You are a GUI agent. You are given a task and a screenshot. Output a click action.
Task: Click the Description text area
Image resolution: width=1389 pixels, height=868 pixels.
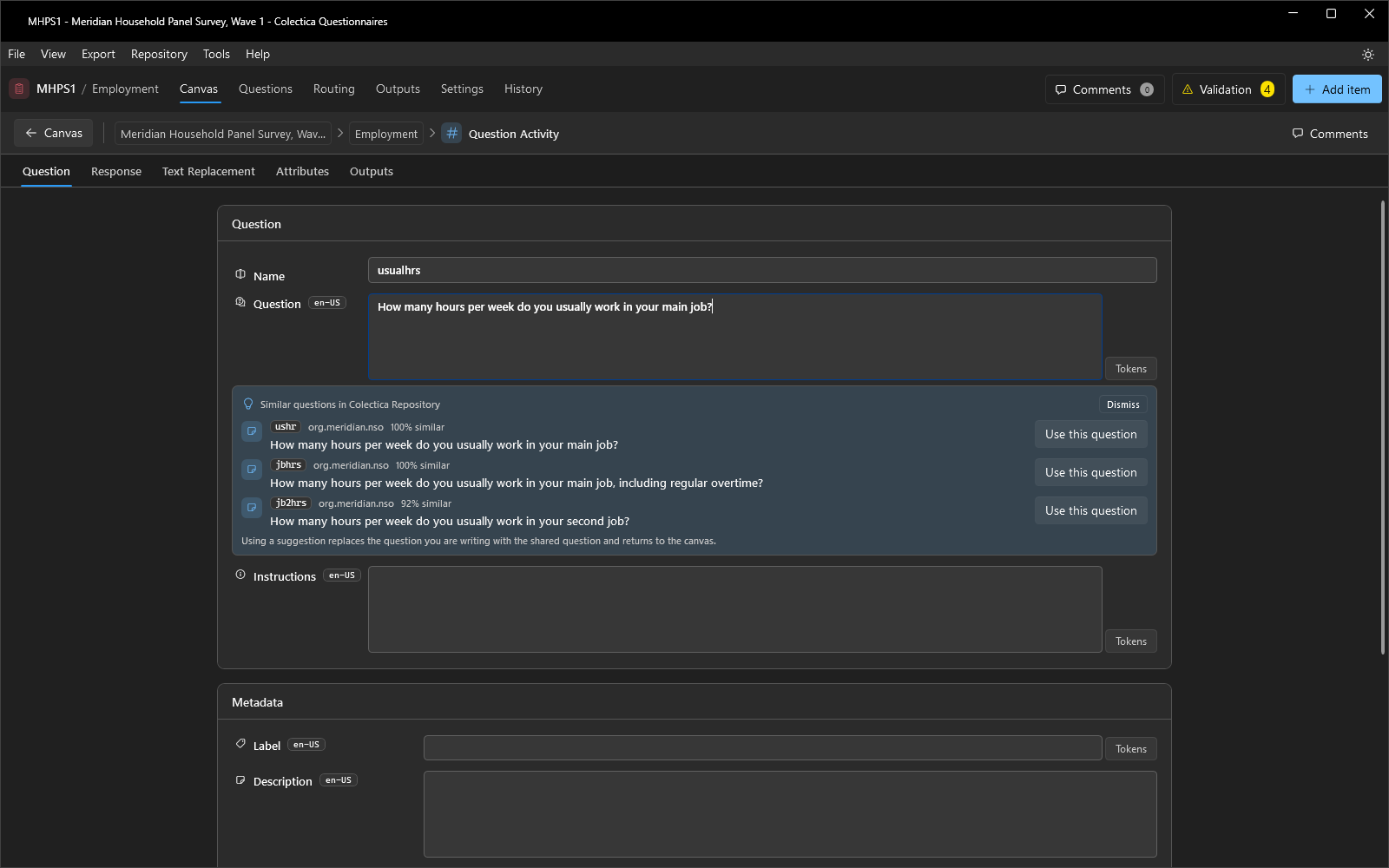tap(790, 814)
